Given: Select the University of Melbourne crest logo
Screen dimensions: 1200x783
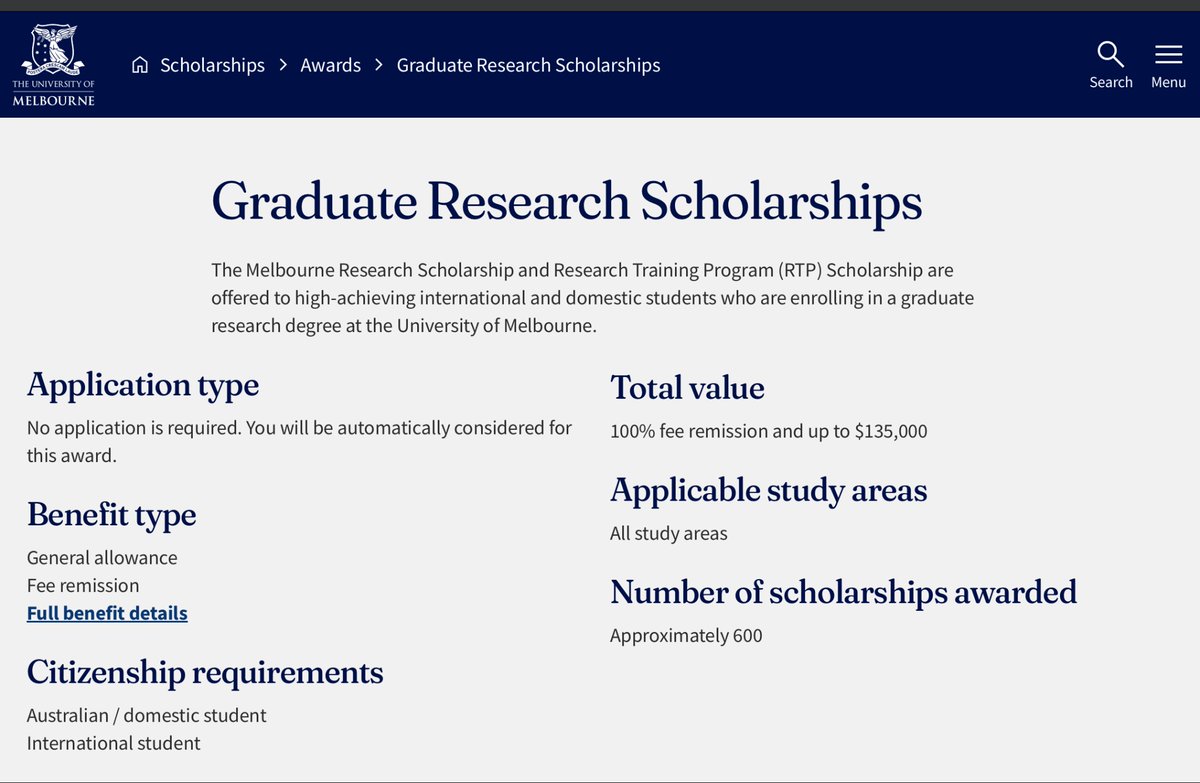Looking at the screenshot, I should pyautogui.click(x=53, y=64).
